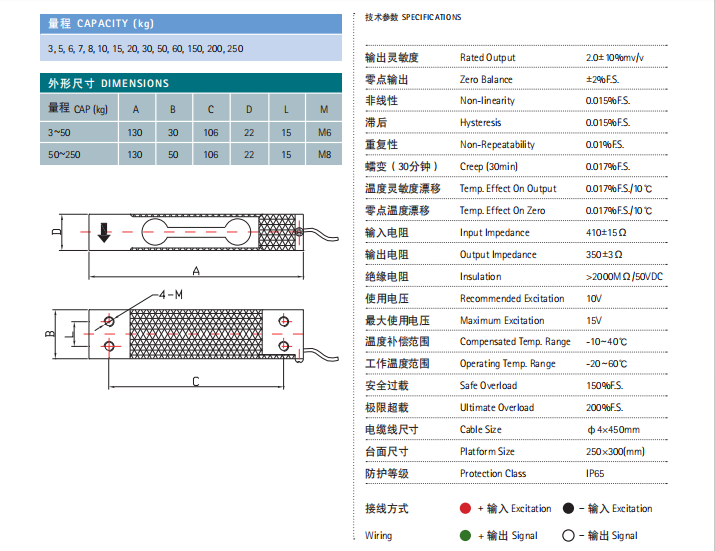Click the 'M6' table cell
The image size is (715, 551).
tap(324, 133)
